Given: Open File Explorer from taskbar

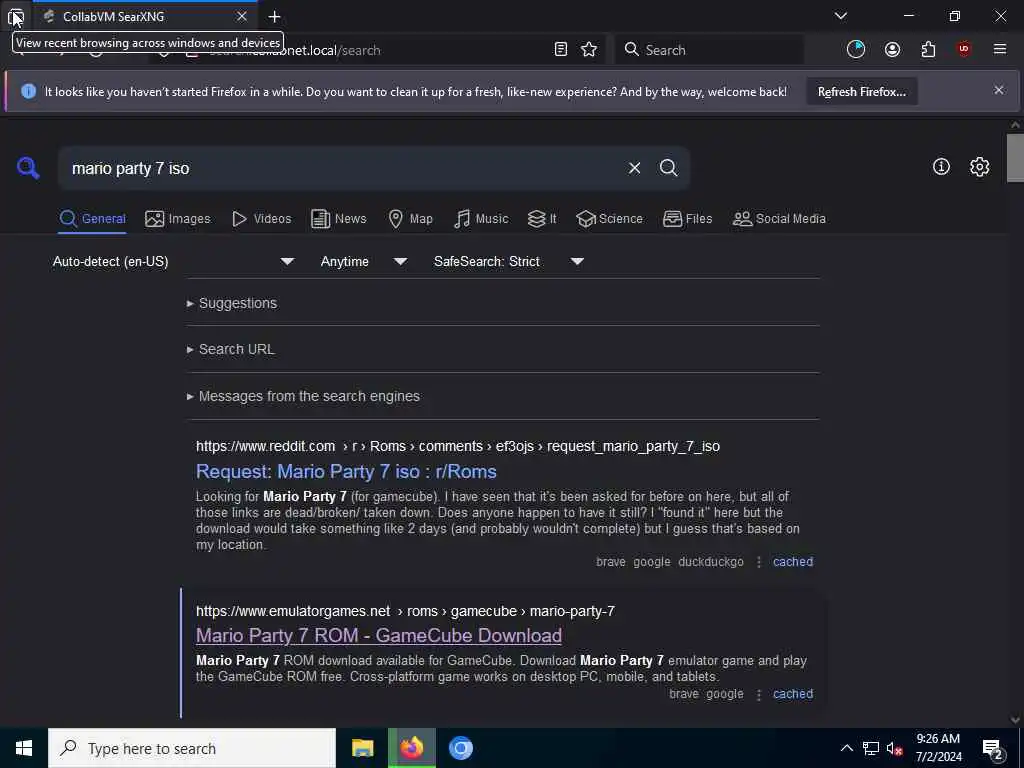Looking at the screenshot, I should pos(362,748).
